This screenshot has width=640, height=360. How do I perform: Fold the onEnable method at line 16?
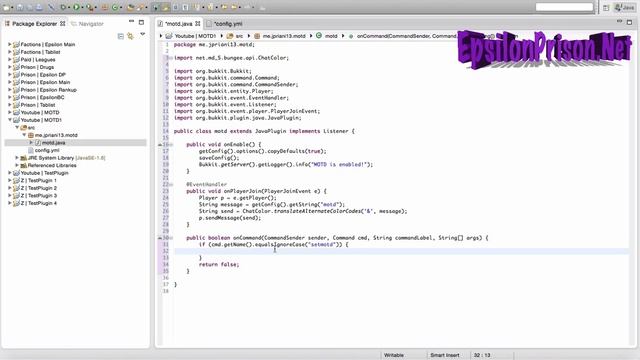pos(171,144)
